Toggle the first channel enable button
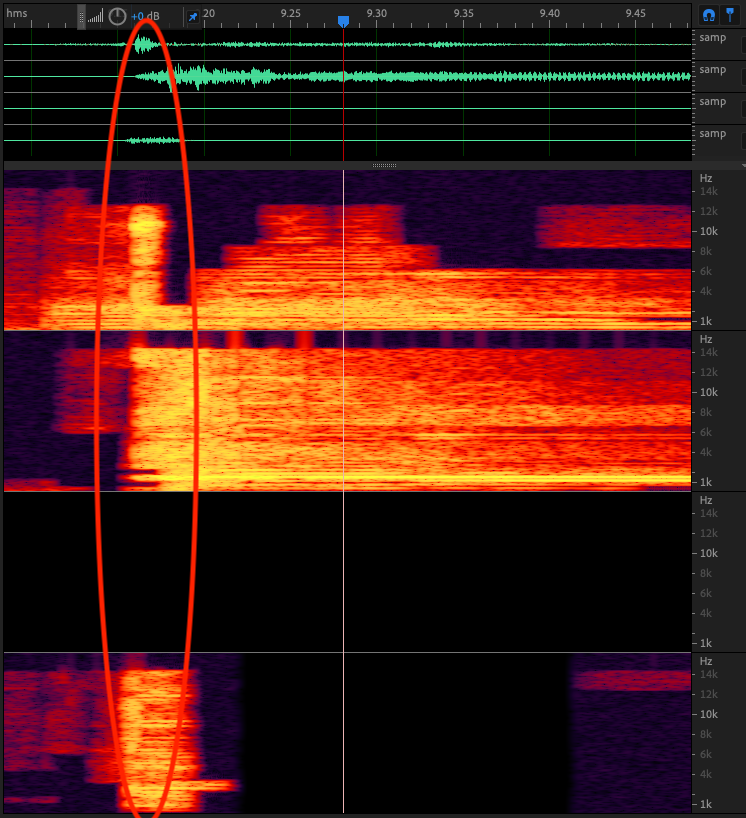The height and width of the screenshot is (818, 746). [743, 44]
